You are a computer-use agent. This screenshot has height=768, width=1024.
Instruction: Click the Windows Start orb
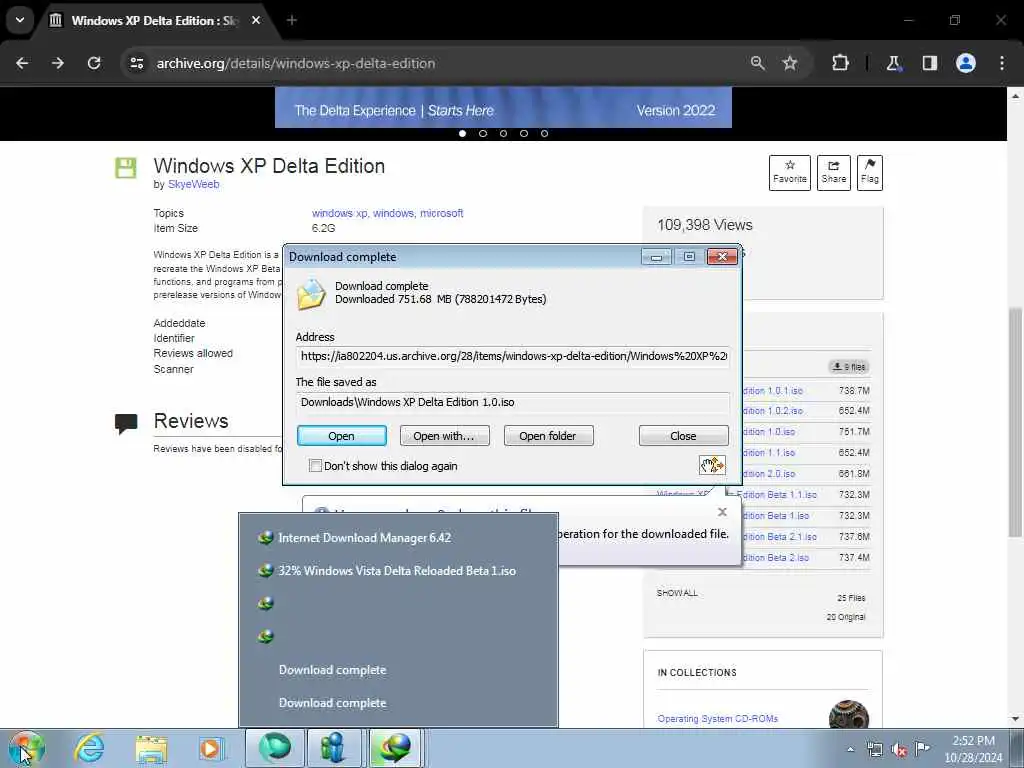coord(27,748)
